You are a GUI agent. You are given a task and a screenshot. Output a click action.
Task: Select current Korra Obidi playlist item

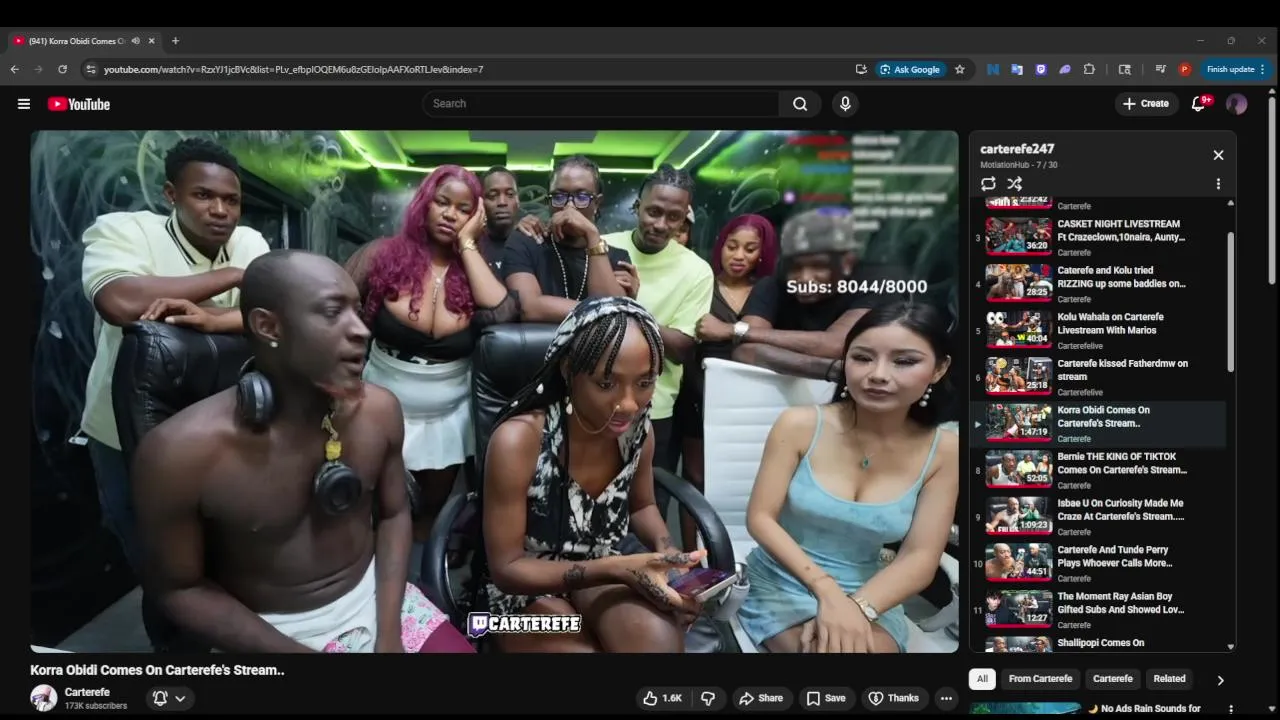coord(1097,424)
